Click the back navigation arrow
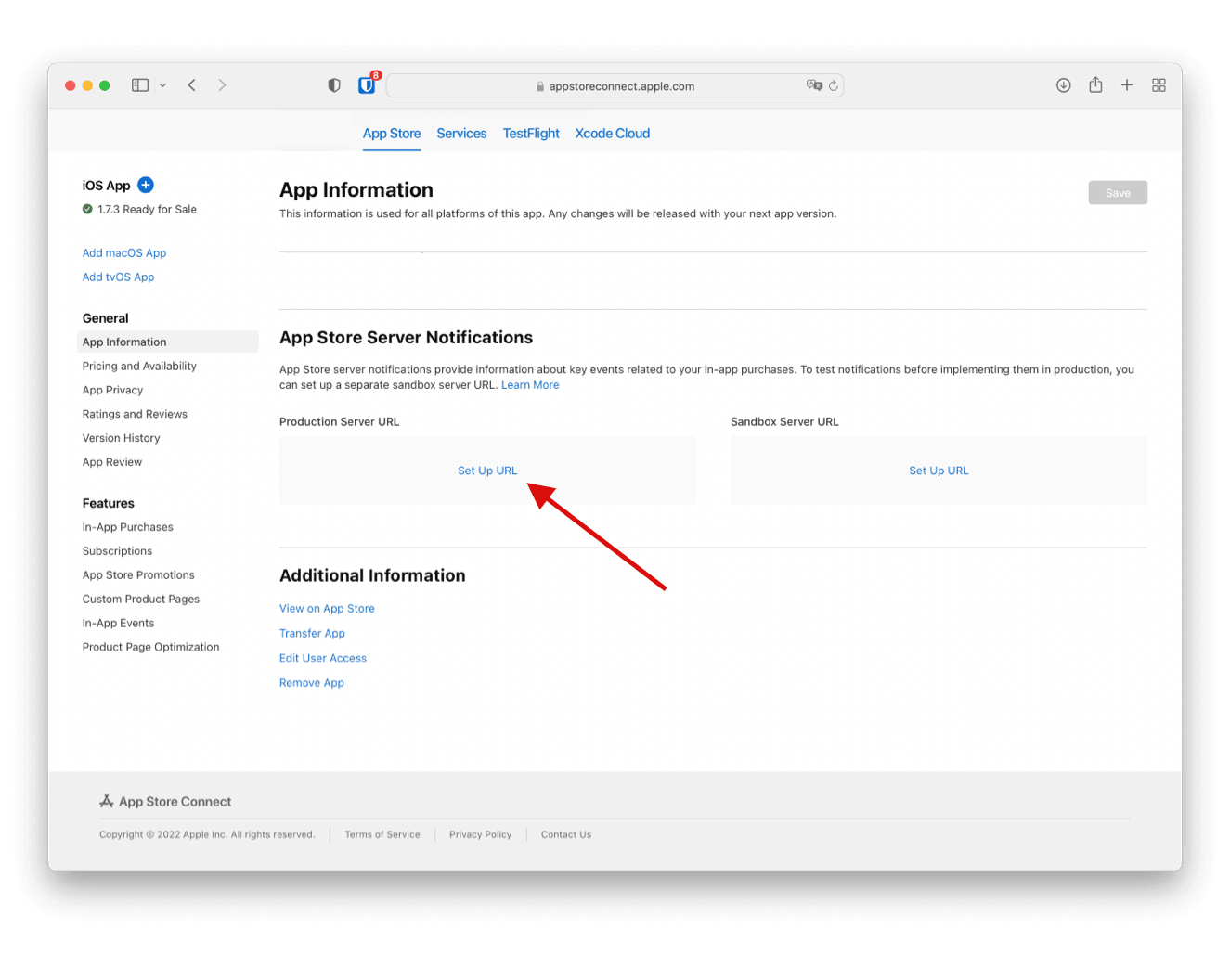 pos(191,84)
